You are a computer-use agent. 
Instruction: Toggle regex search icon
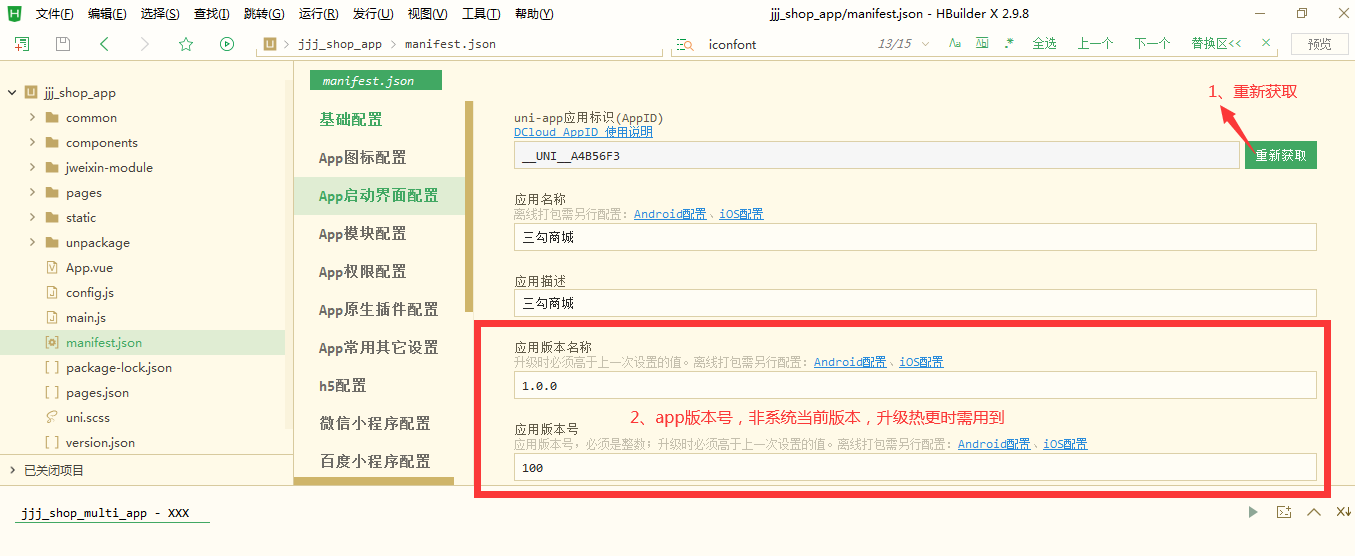click(1009, 44)
